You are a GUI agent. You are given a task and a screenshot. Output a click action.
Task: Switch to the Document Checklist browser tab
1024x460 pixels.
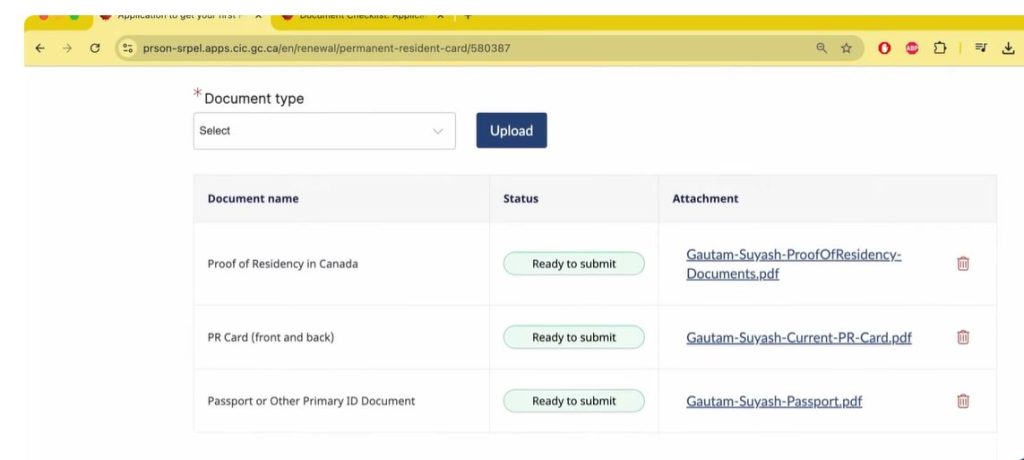point(362,16)
